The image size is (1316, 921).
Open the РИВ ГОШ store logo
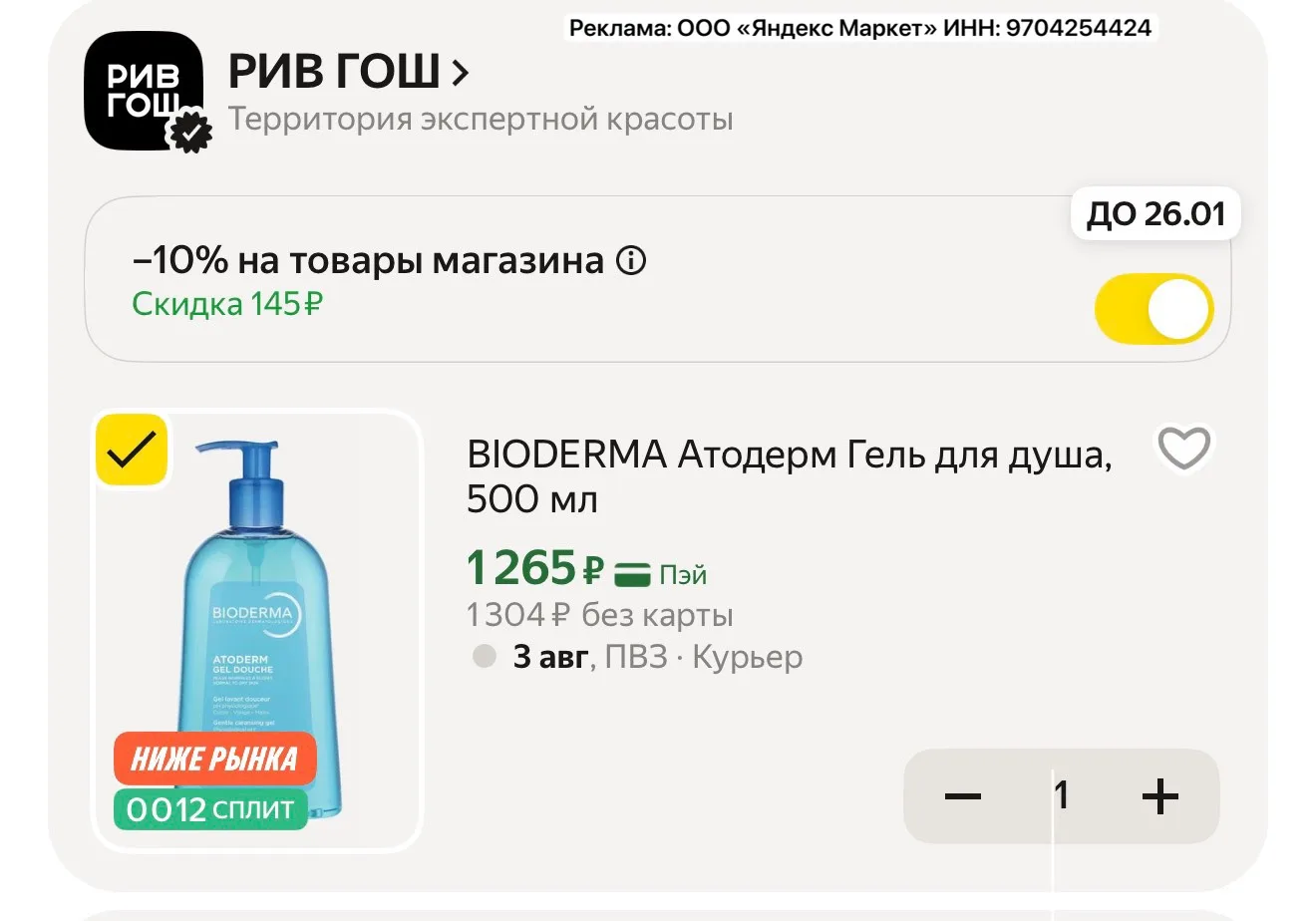click(144, 91)
